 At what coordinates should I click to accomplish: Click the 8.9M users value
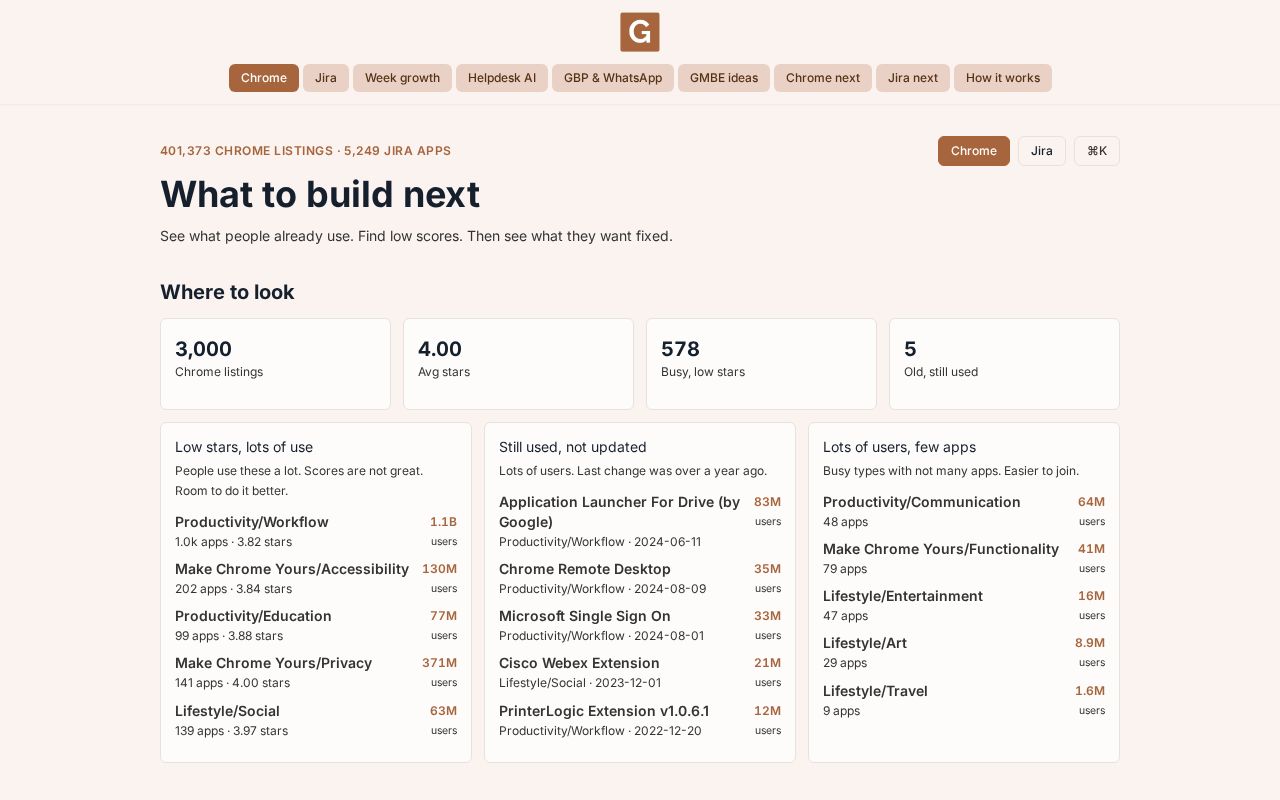(x=1090, y=643)
